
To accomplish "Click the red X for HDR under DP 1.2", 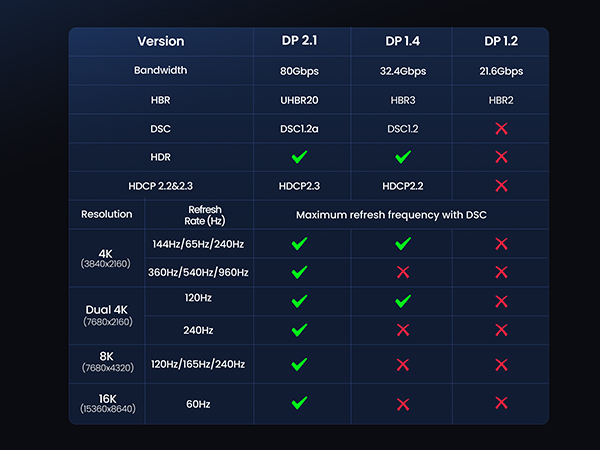I will 501,157.
